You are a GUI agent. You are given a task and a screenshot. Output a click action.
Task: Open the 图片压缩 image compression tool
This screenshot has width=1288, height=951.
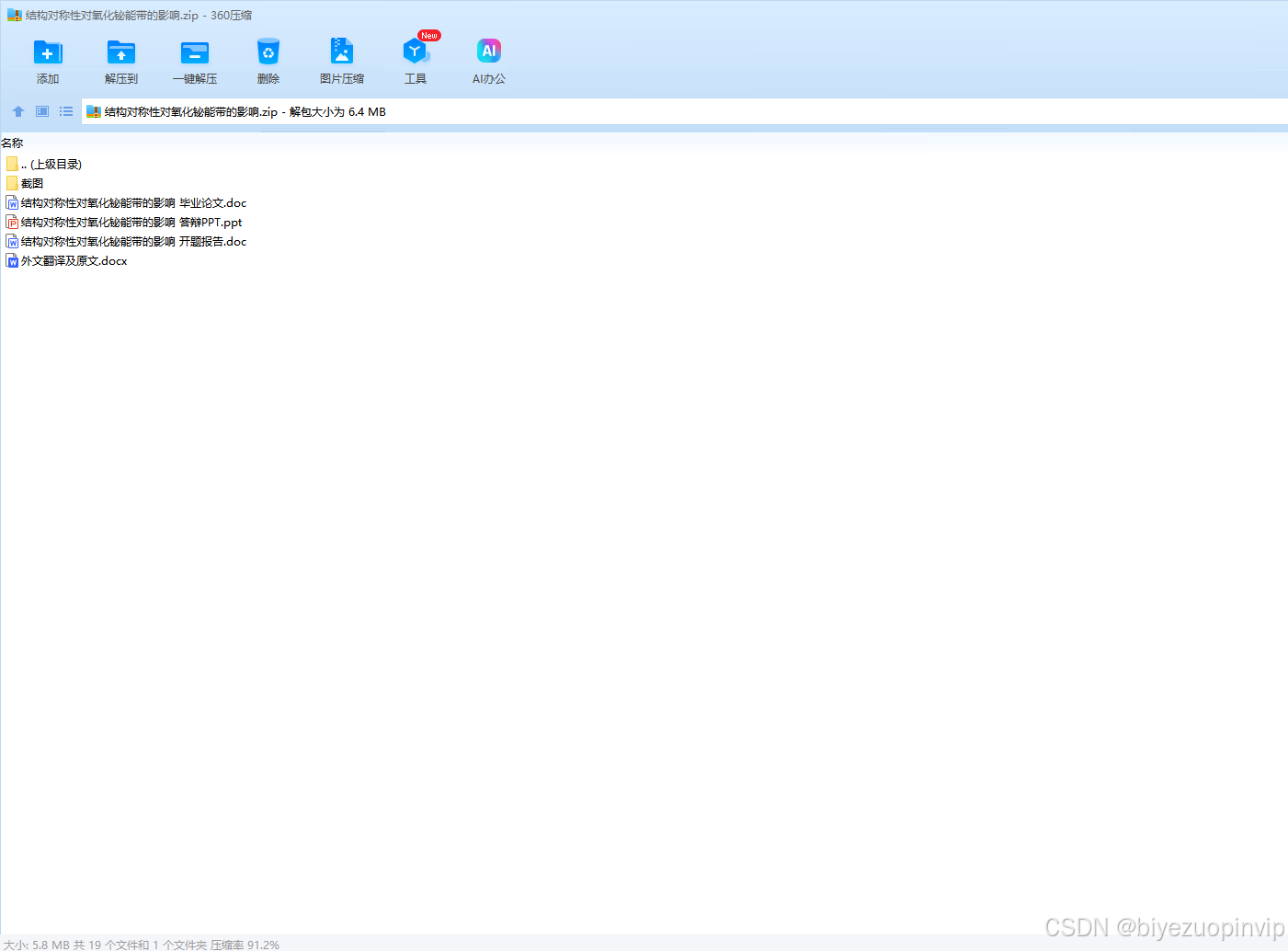point(342,52)
